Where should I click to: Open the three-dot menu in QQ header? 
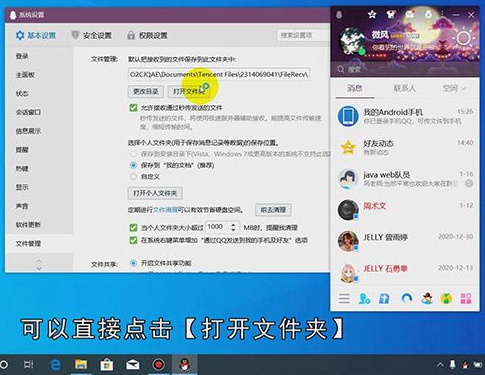click(x=442, y=14)
